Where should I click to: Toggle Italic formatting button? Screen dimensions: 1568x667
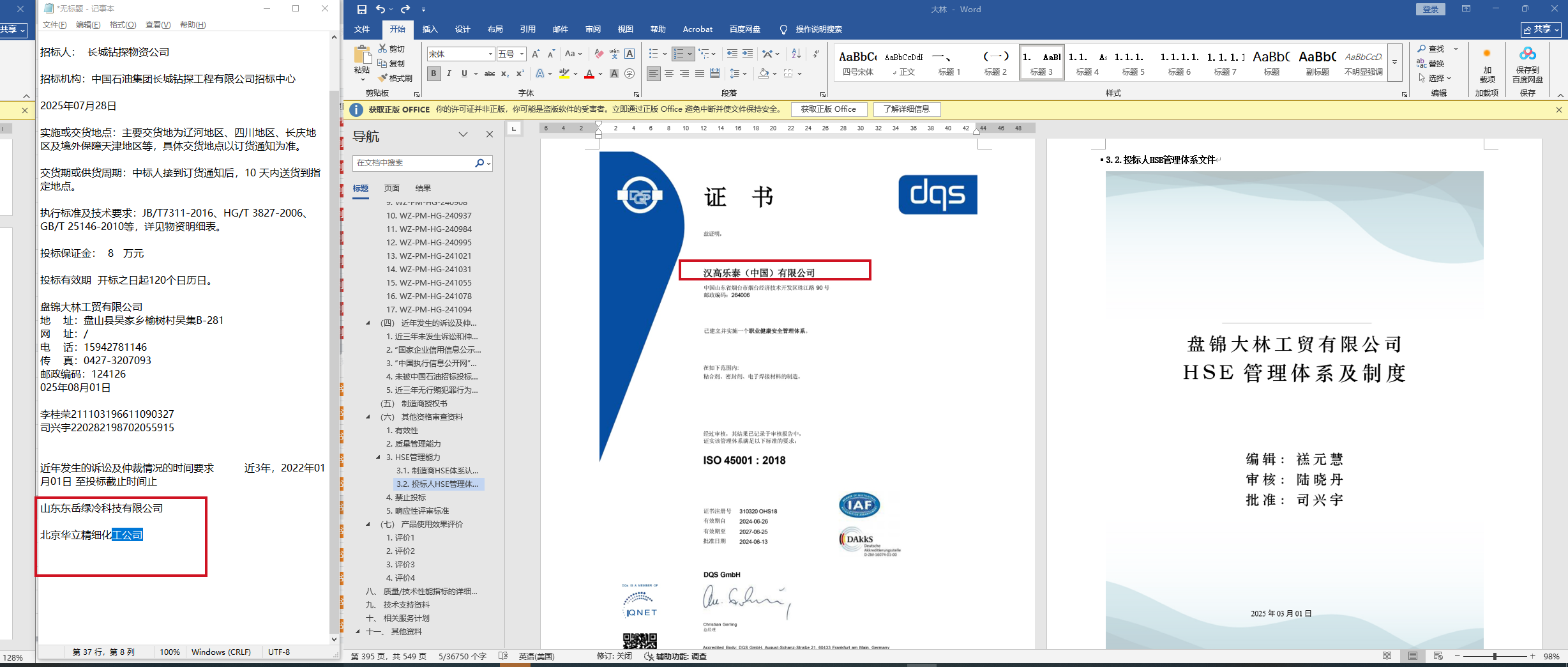(x=449, y=73)
